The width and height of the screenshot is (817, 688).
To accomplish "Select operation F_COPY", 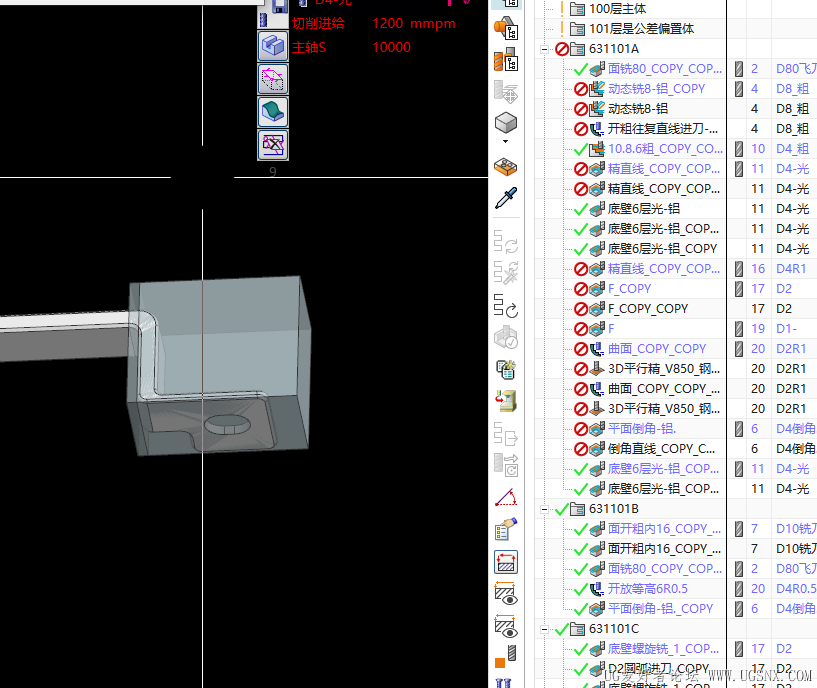I will (629, 289).
